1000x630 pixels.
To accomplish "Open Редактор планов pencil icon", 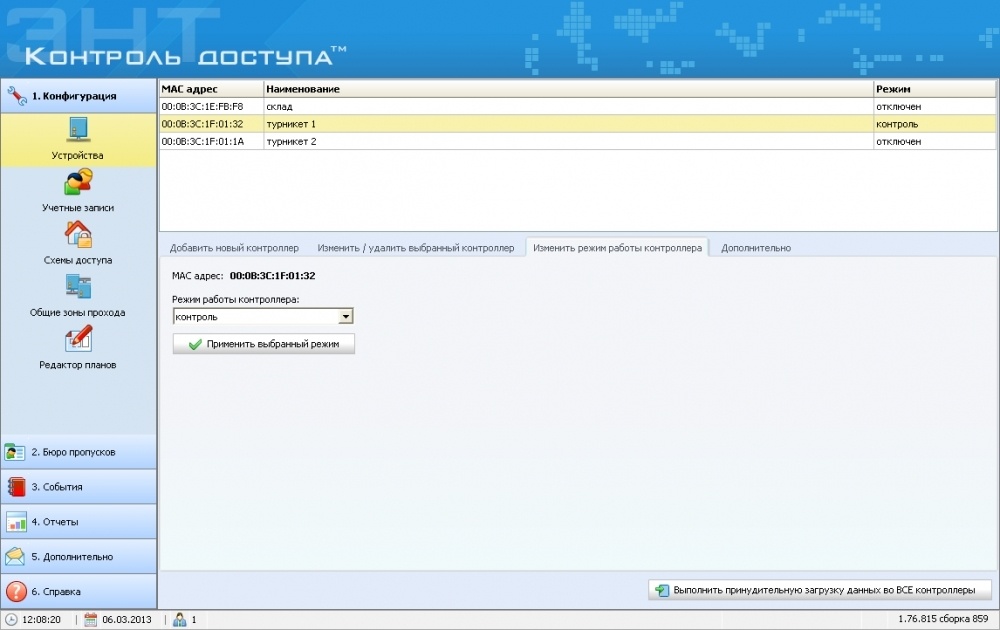I will click(78, 339).
